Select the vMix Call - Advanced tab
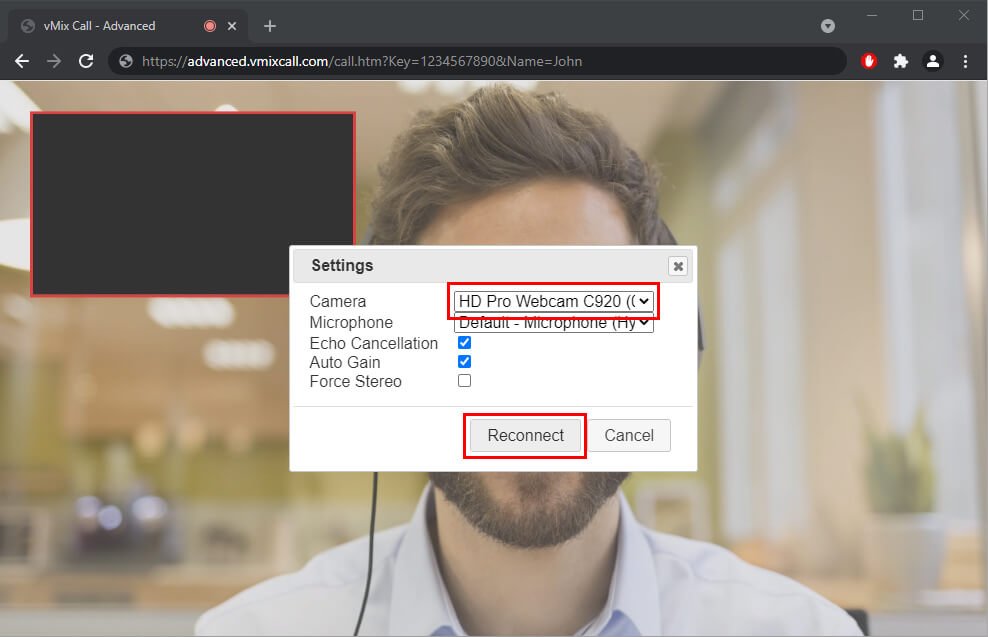 coord(110,26)
